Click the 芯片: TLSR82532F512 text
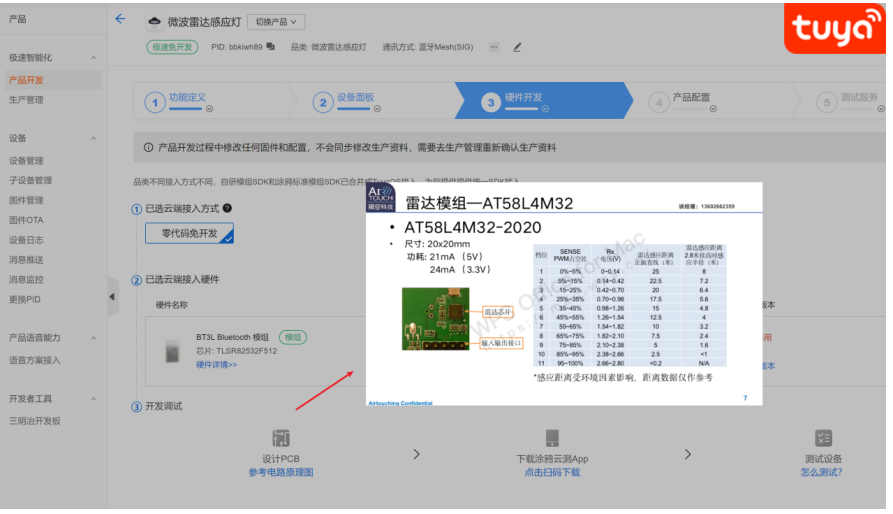This screenshot has width=893, height=514. coord(236,351)
